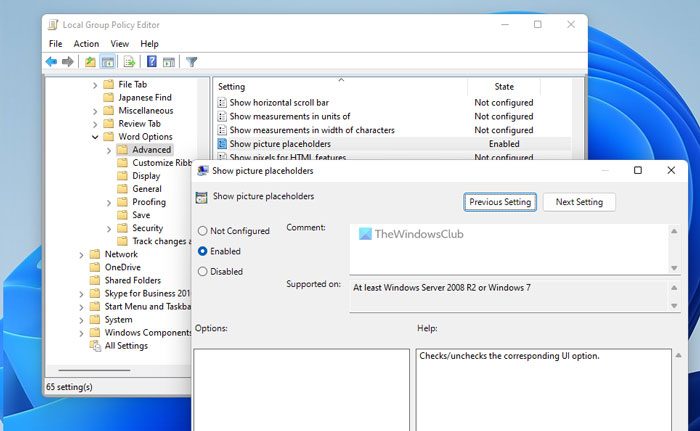Viewport: 700px width, 431px height.
Task: Expand the Network tree node
Action: 81,255
